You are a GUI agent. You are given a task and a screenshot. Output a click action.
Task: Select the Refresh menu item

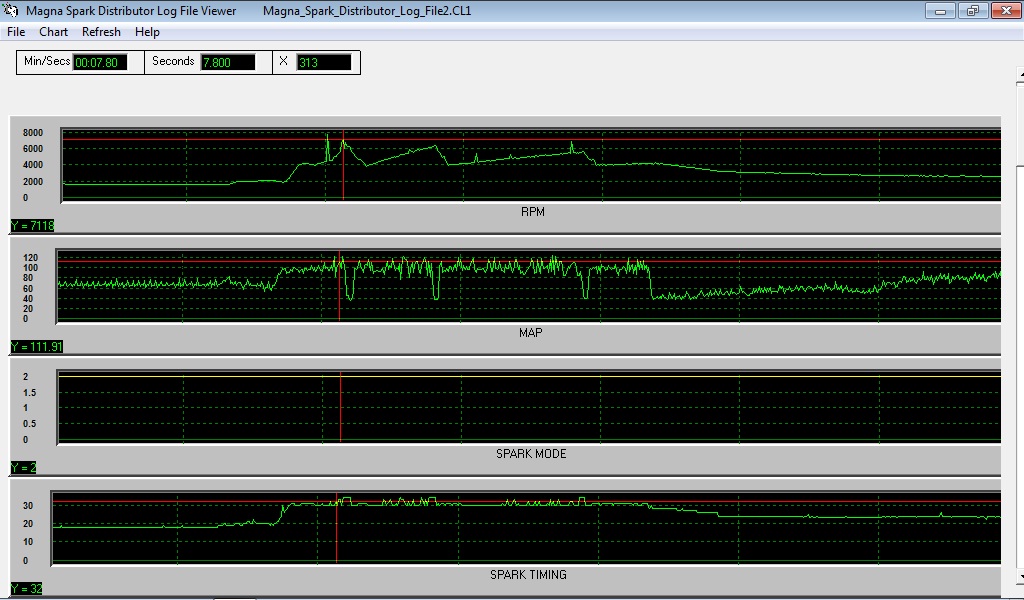101,32
